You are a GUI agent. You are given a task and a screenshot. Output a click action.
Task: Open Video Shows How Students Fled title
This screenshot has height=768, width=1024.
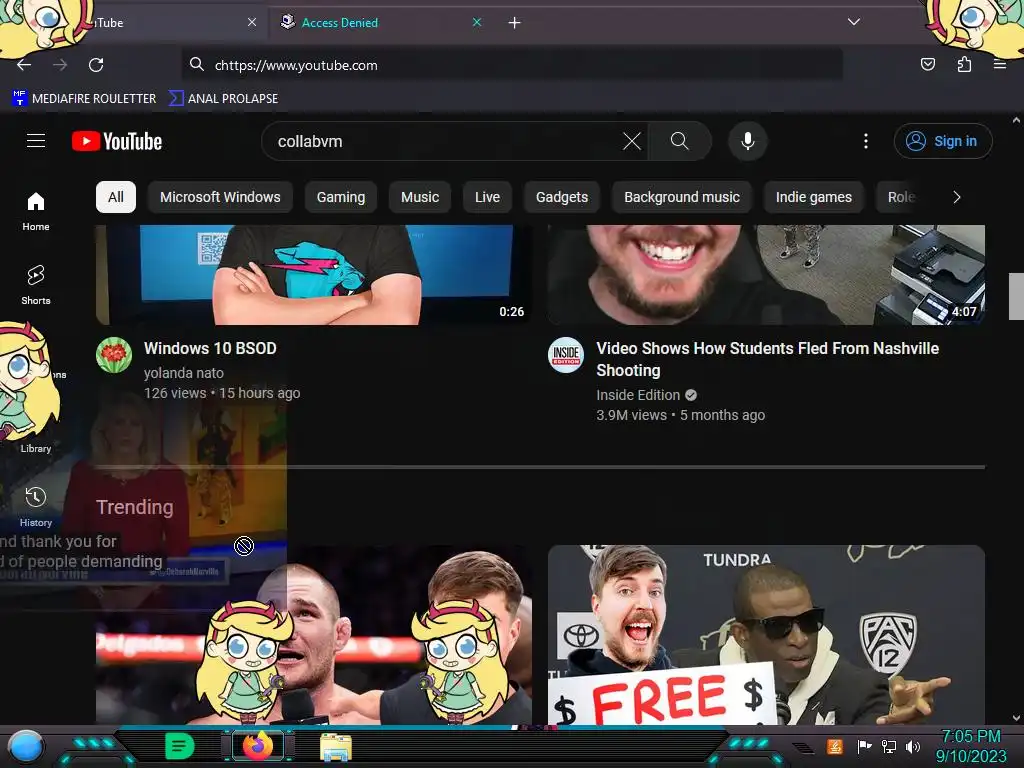(767, 359)
